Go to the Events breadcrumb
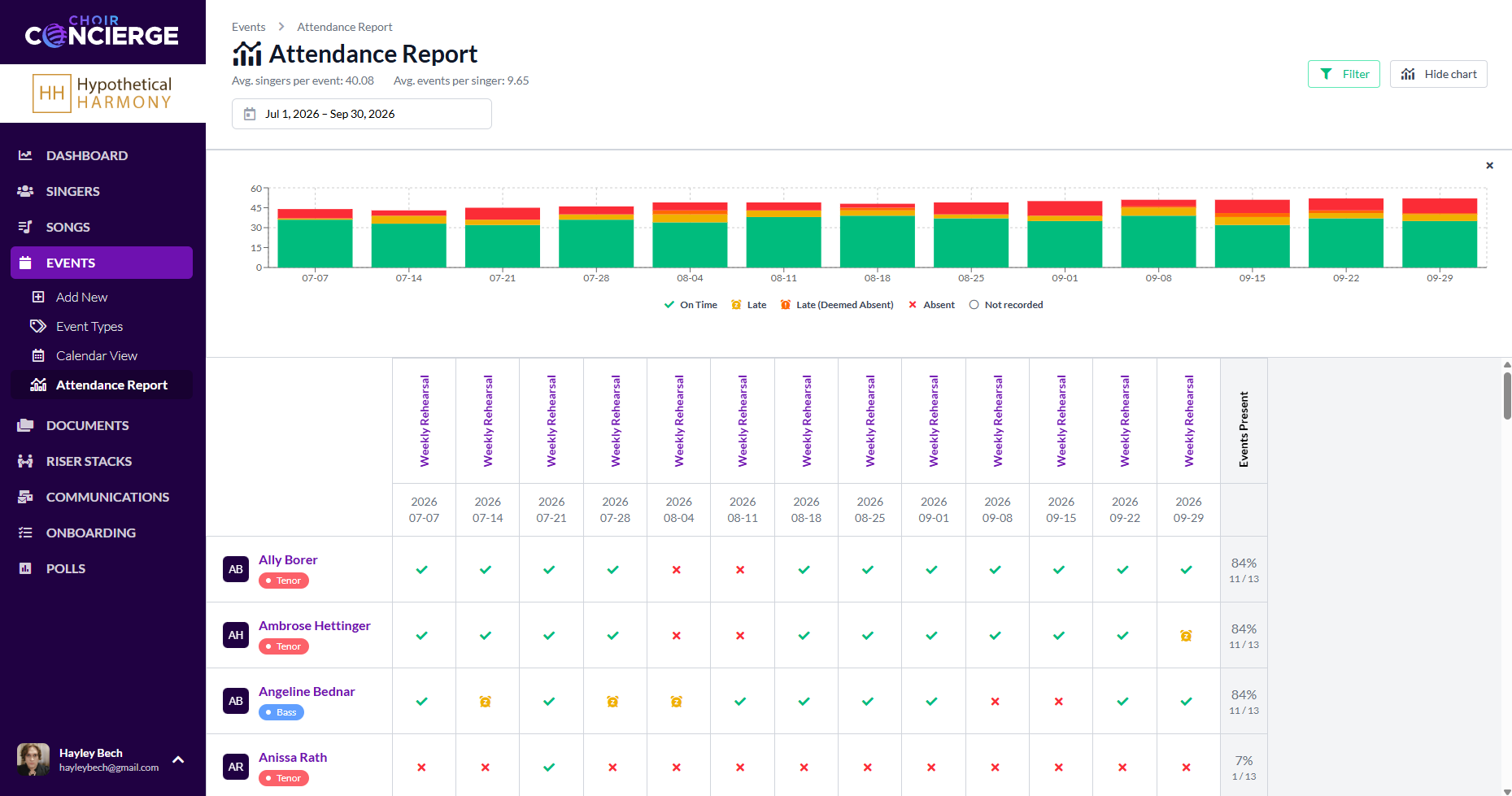This screenshot has height=796, width=1512. (248, 27)
